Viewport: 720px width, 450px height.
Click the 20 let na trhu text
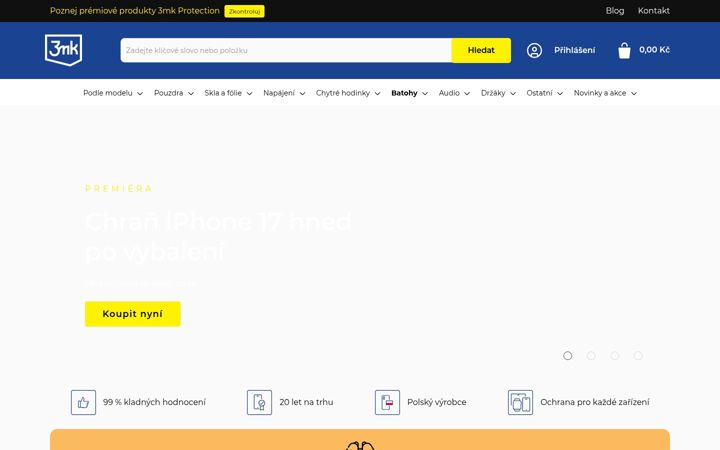(306, 402)
